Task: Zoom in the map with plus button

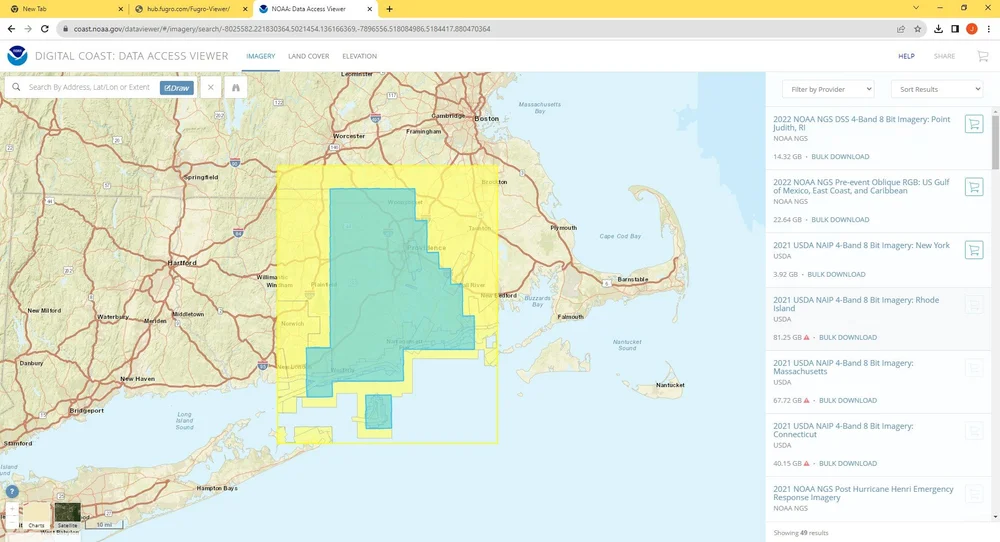Action: click(11, 509)
